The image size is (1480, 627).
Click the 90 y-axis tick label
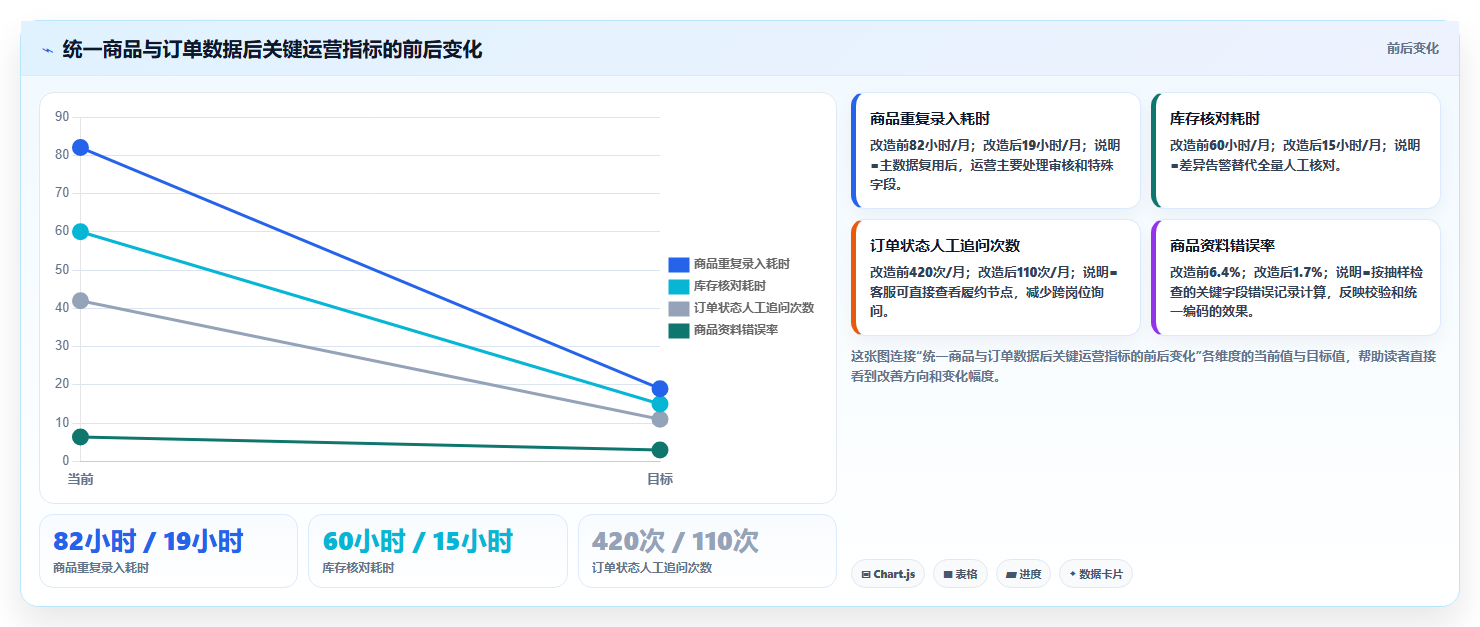(x=62, y=117)
